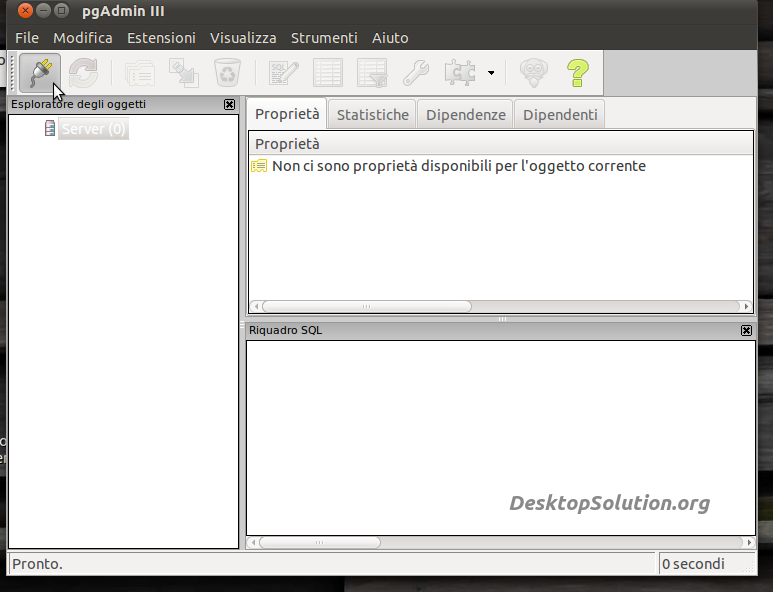Click the Refresh object toolbar icon
This screenshot has height=592, width=773.
pos(83,73)
